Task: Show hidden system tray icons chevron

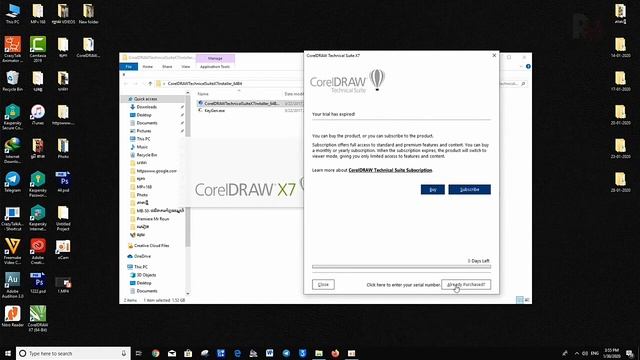Action: click(576, 353)
